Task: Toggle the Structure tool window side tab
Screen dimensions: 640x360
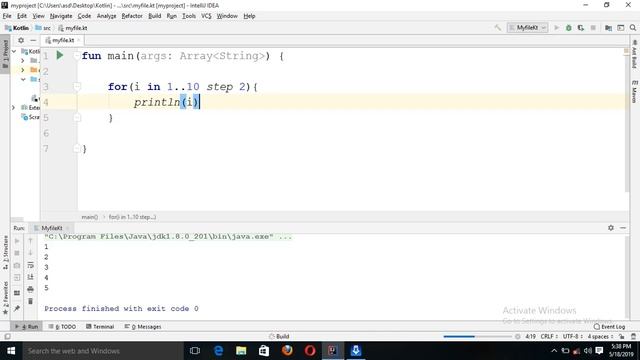Action: 5,252
